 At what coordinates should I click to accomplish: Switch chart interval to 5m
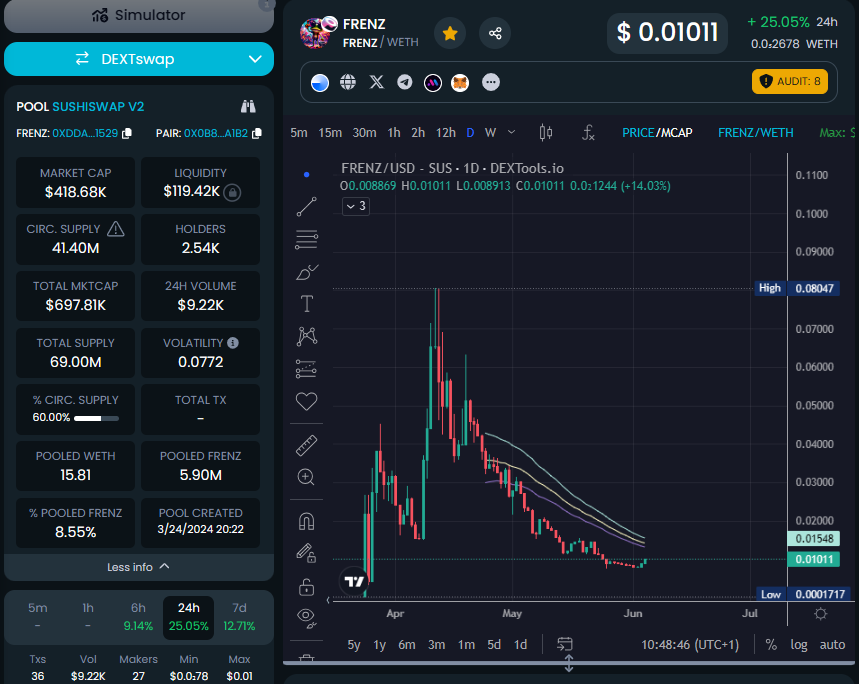(299, 133)
